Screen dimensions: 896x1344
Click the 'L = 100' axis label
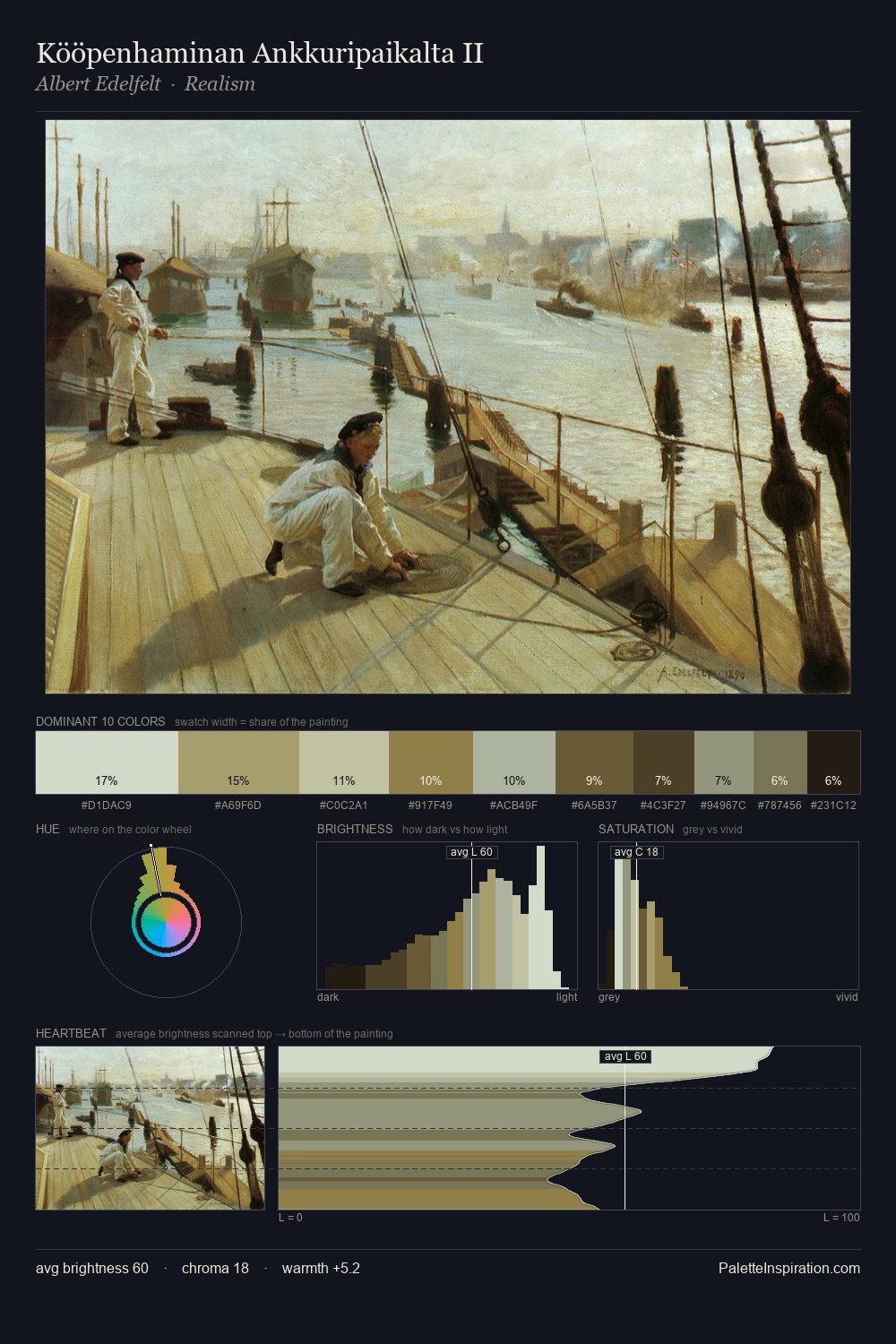click(x=841, y=1218)
